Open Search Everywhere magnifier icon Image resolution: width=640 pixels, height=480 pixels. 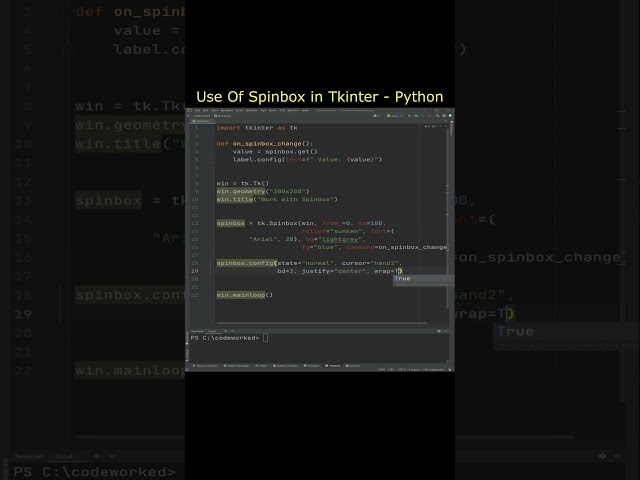pyautogui.click(x=437, y=116)
